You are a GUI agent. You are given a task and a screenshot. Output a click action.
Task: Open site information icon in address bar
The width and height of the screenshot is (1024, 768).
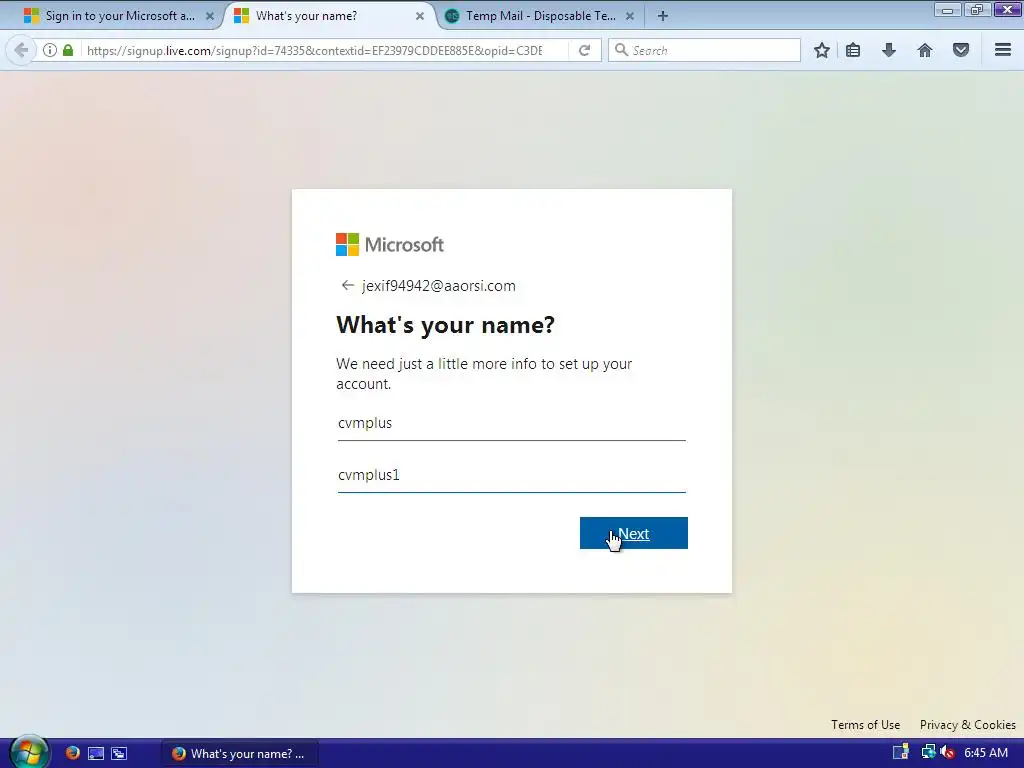50,50
